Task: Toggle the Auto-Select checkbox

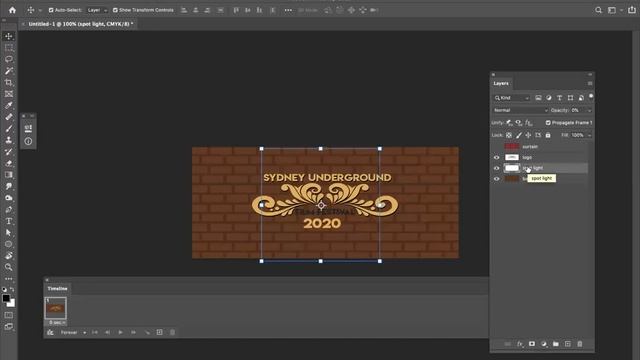Action: click(51, 10)
